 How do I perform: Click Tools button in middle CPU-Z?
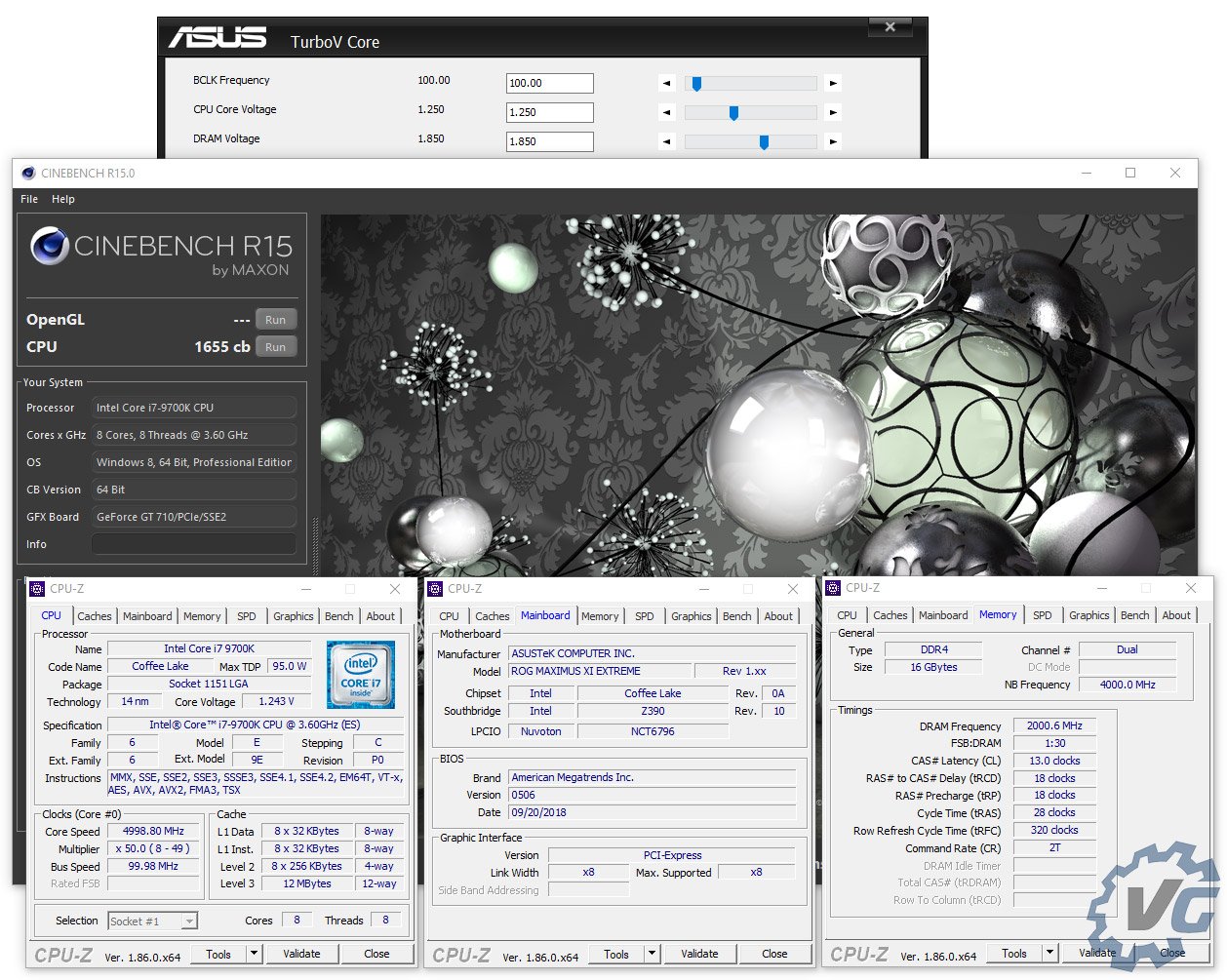[x=616, y=954]
